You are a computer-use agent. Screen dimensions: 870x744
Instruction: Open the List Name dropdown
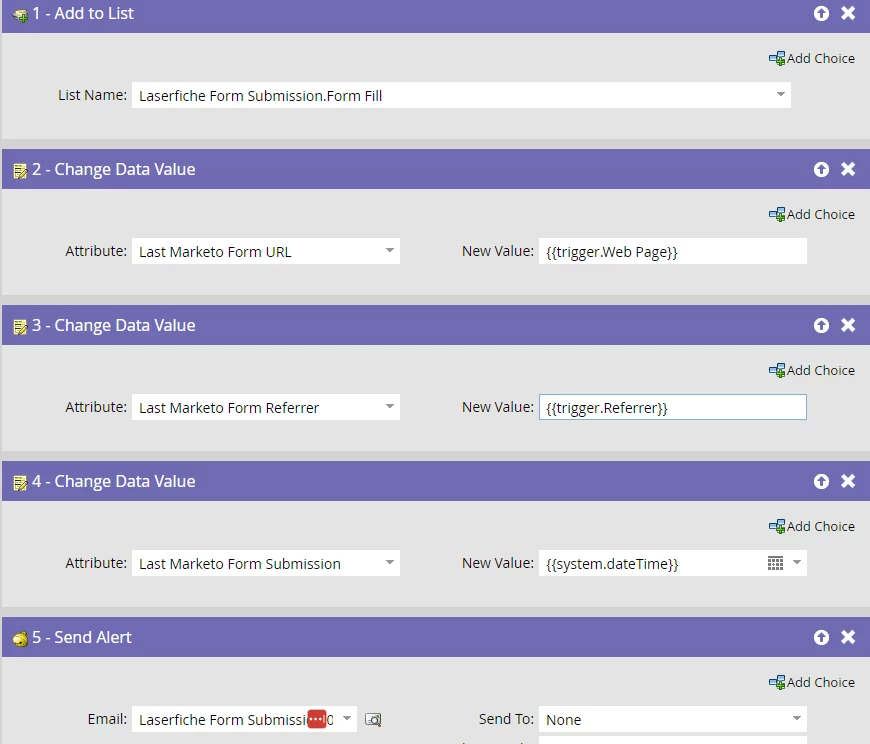[780, 95]
